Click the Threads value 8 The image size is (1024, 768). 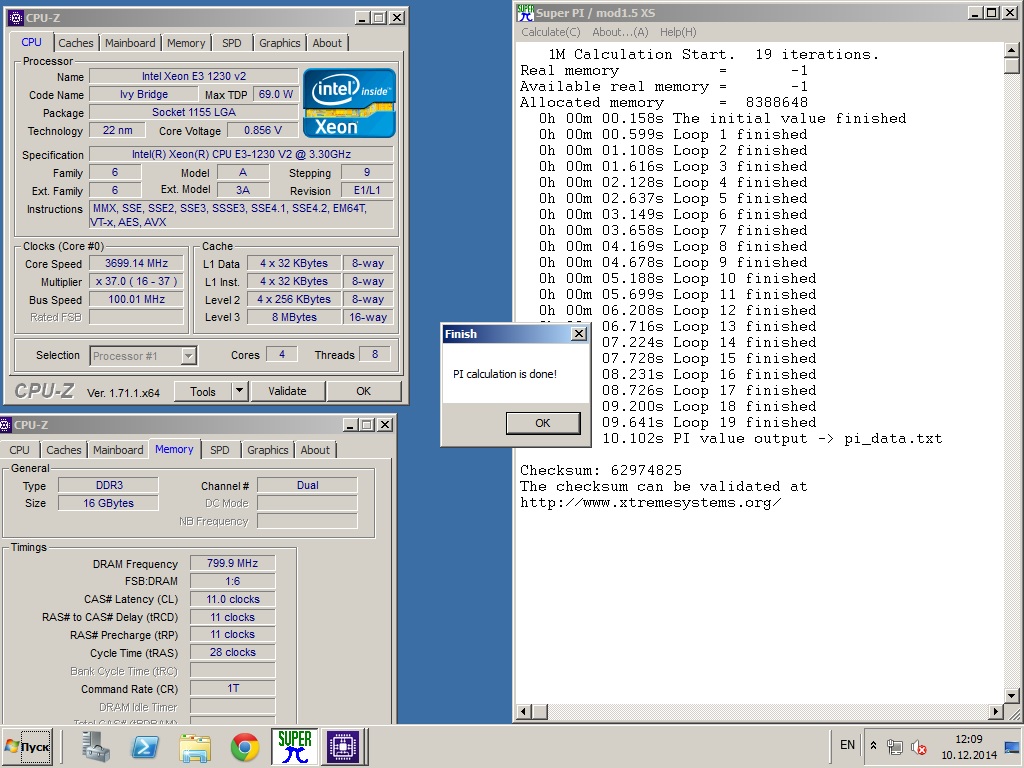click(x=375, y=354)
